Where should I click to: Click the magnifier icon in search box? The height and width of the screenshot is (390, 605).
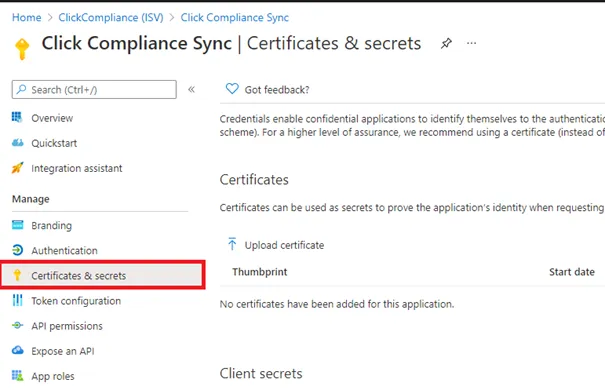22,89
